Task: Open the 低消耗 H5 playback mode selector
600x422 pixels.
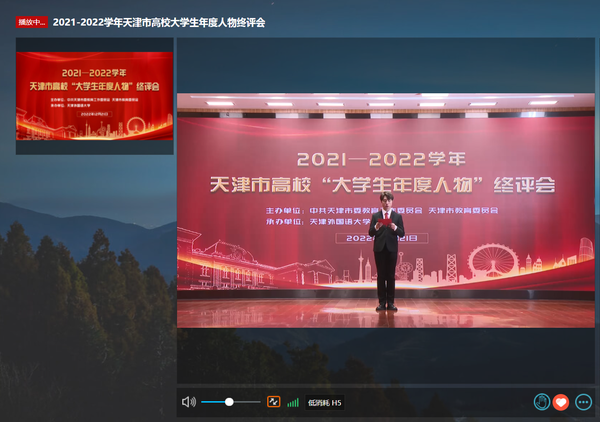Action: pos(325,402)
